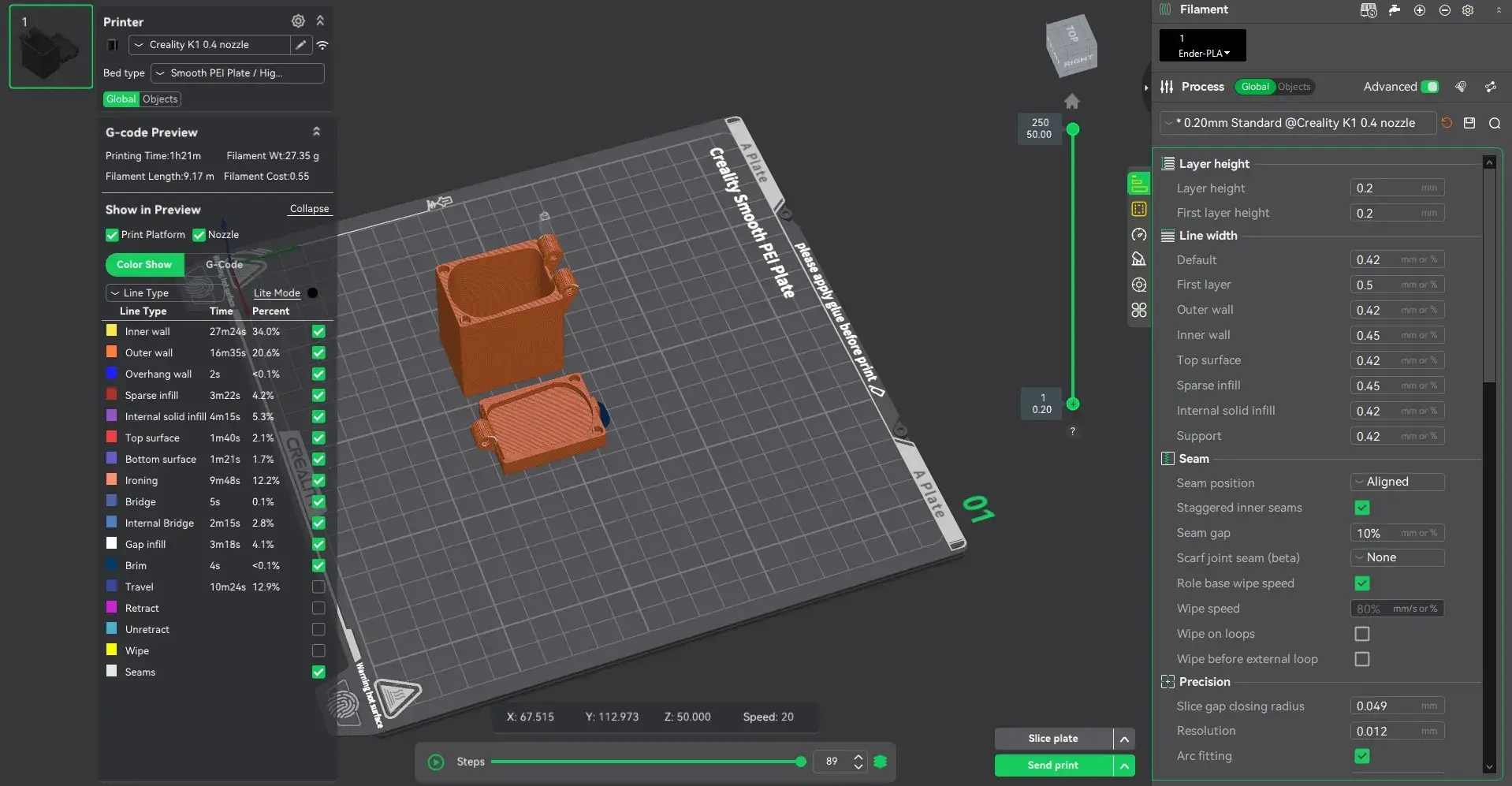Click the Steps slider handle
The image size is (1512, 786).
[x=801, y=762]
